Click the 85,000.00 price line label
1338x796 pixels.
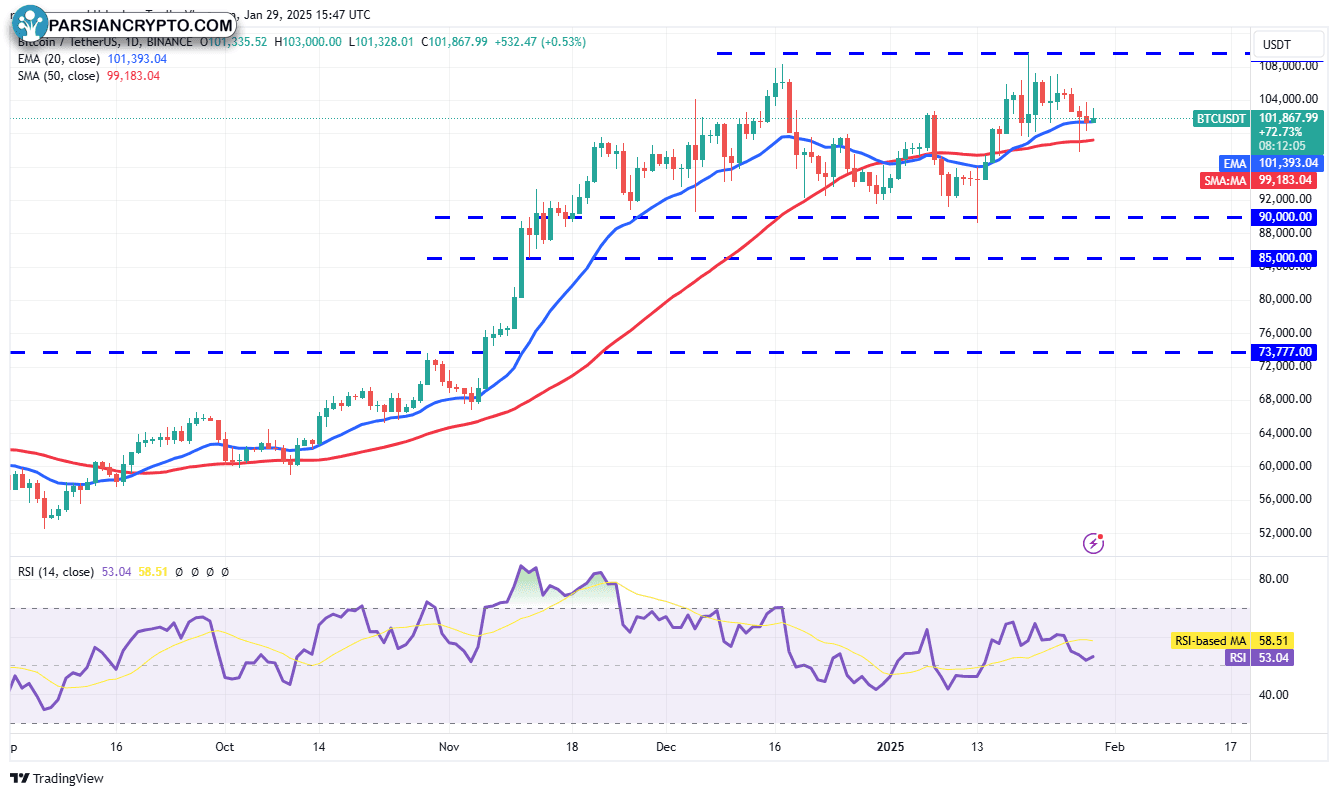[1286, 258]
